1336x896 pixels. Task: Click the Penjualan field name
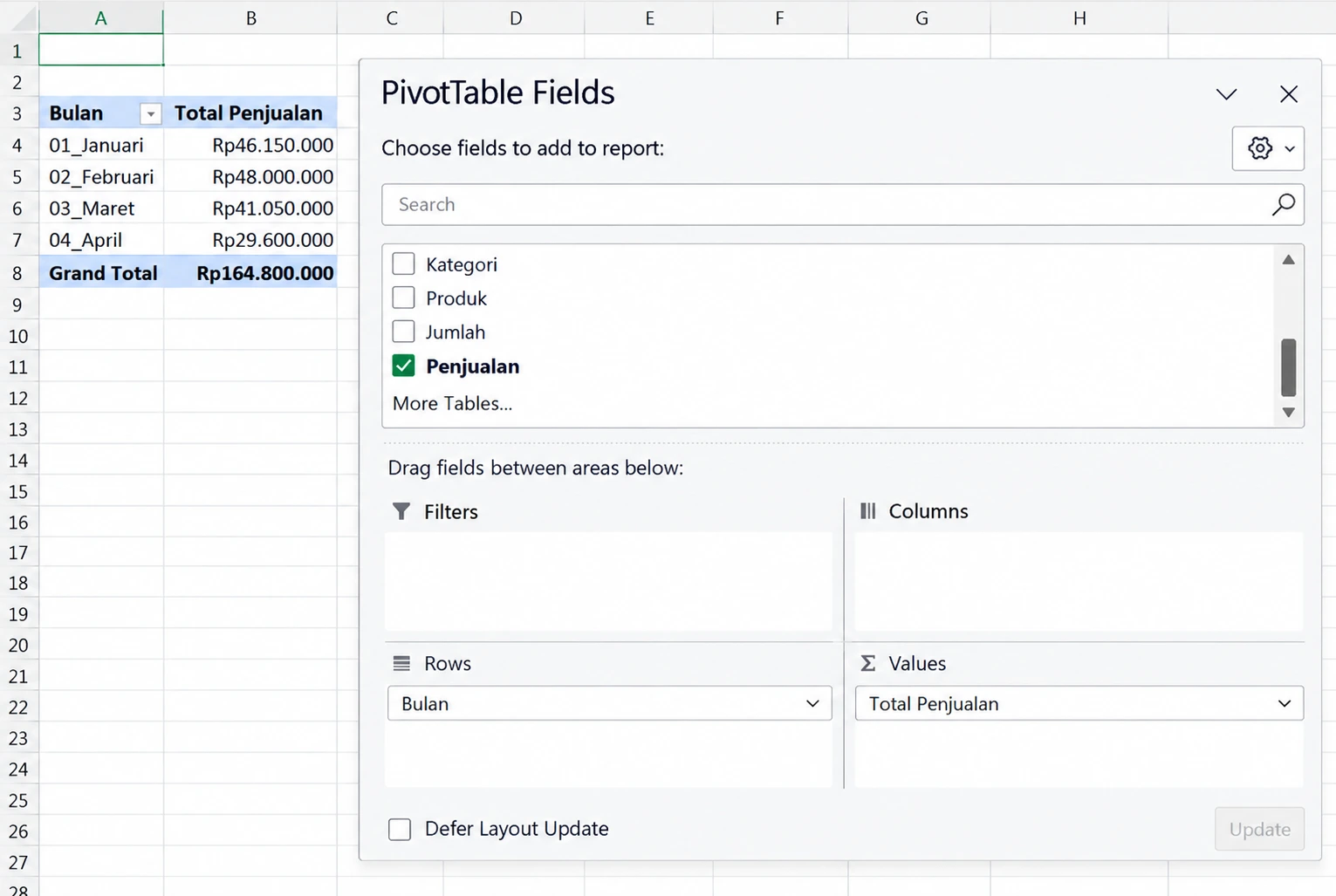pyautogui.click(x=472, y=366)
